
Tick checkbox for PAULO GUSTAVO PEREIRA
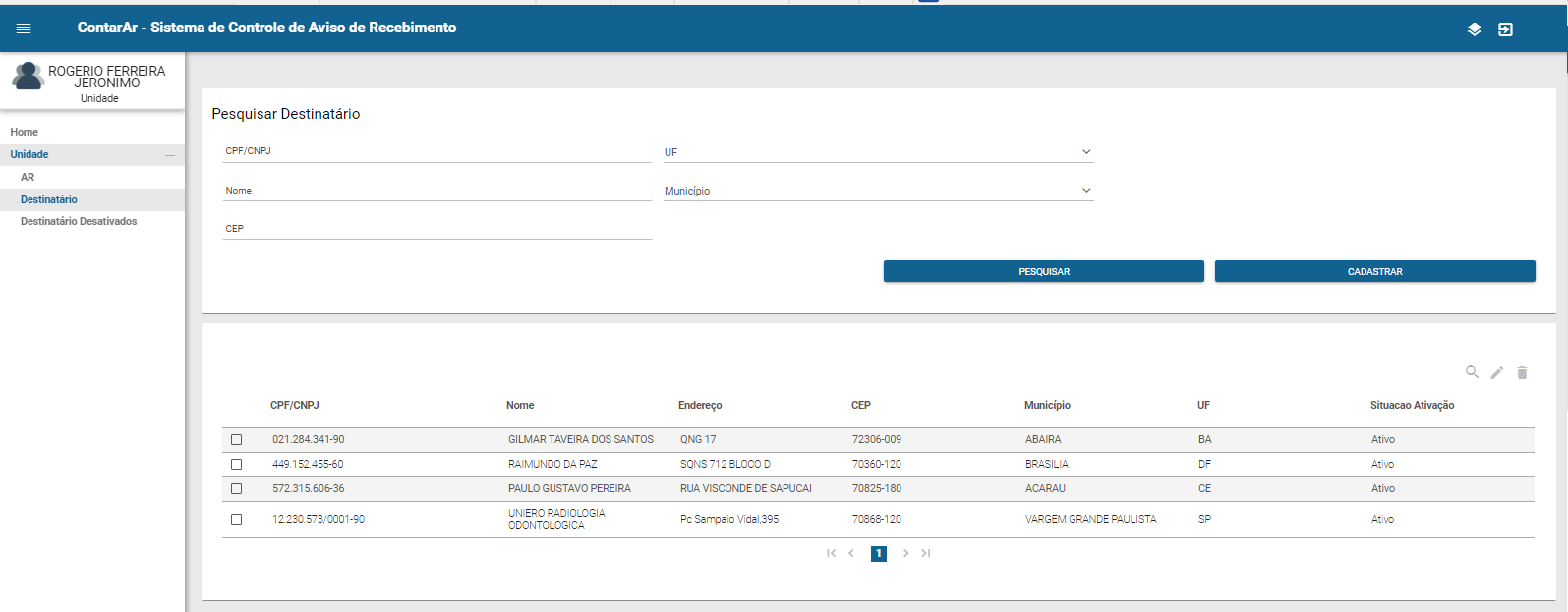click(x=236, y=488)
